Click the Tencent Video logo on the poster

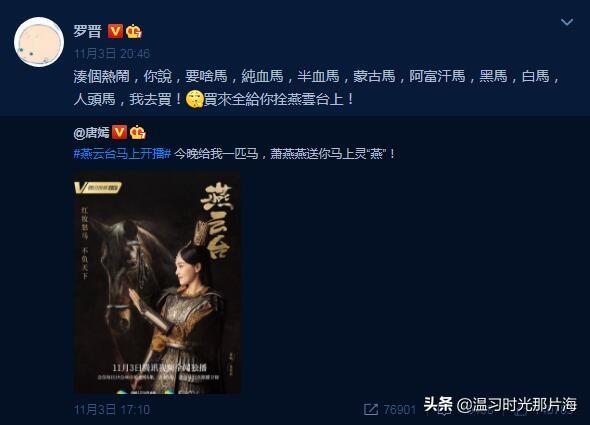98,187
